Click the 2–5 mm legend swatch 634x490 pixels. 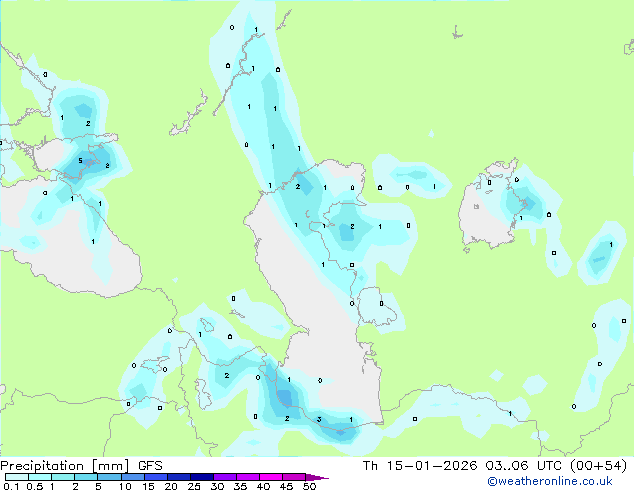[86, 477]
